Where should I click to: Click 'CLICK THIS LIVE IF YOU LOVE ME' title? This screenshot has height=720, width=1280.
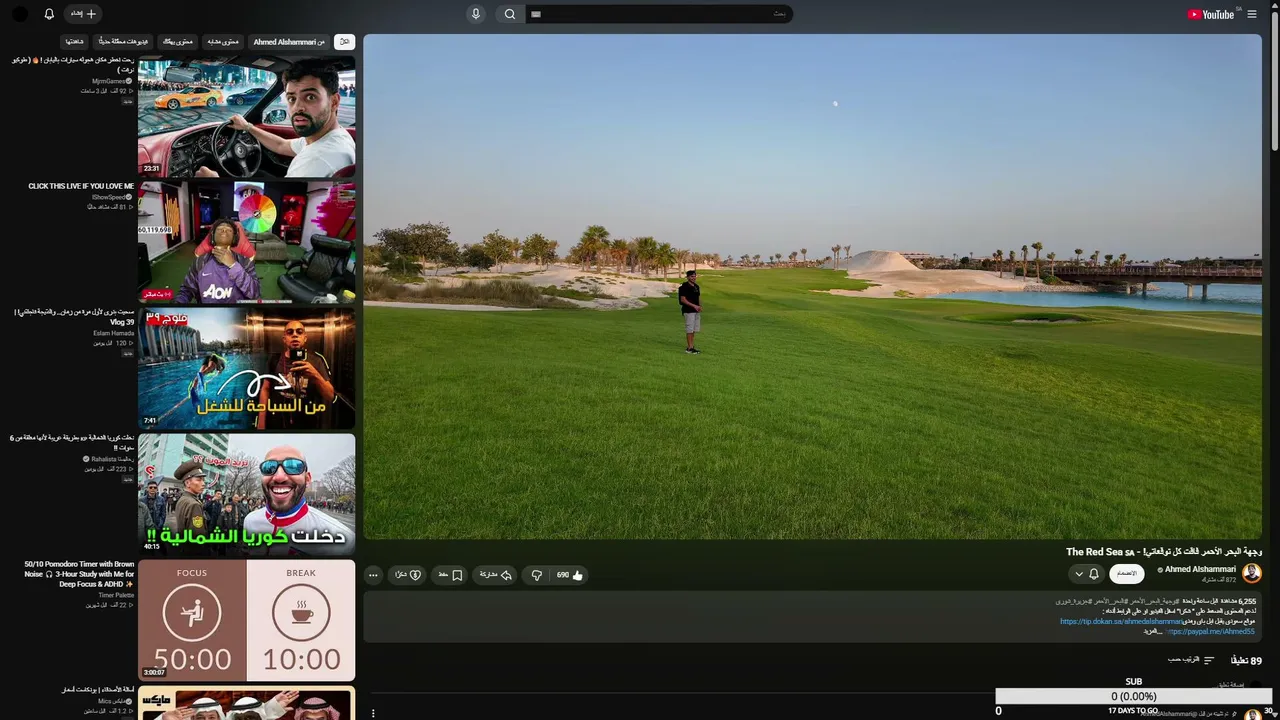click(81, 186)
